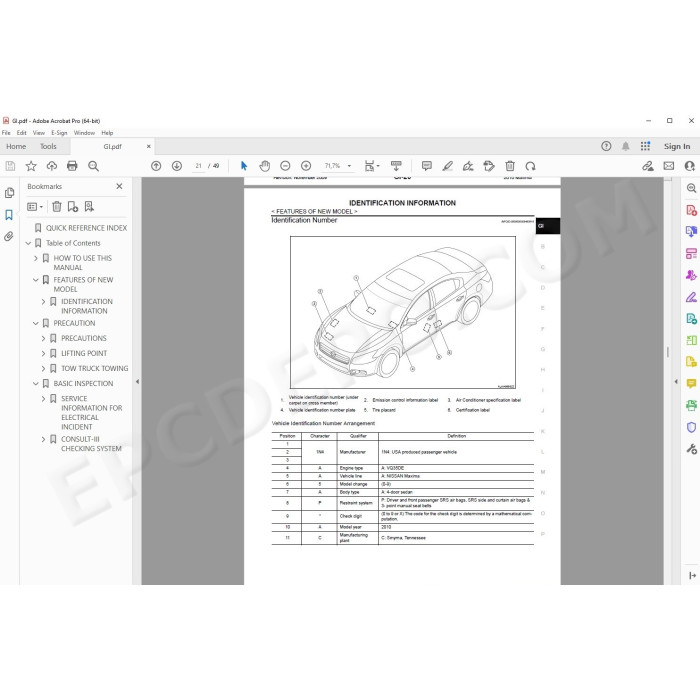700x700 pixels.
Task: Send file by email icon
Action: [669, 166]
